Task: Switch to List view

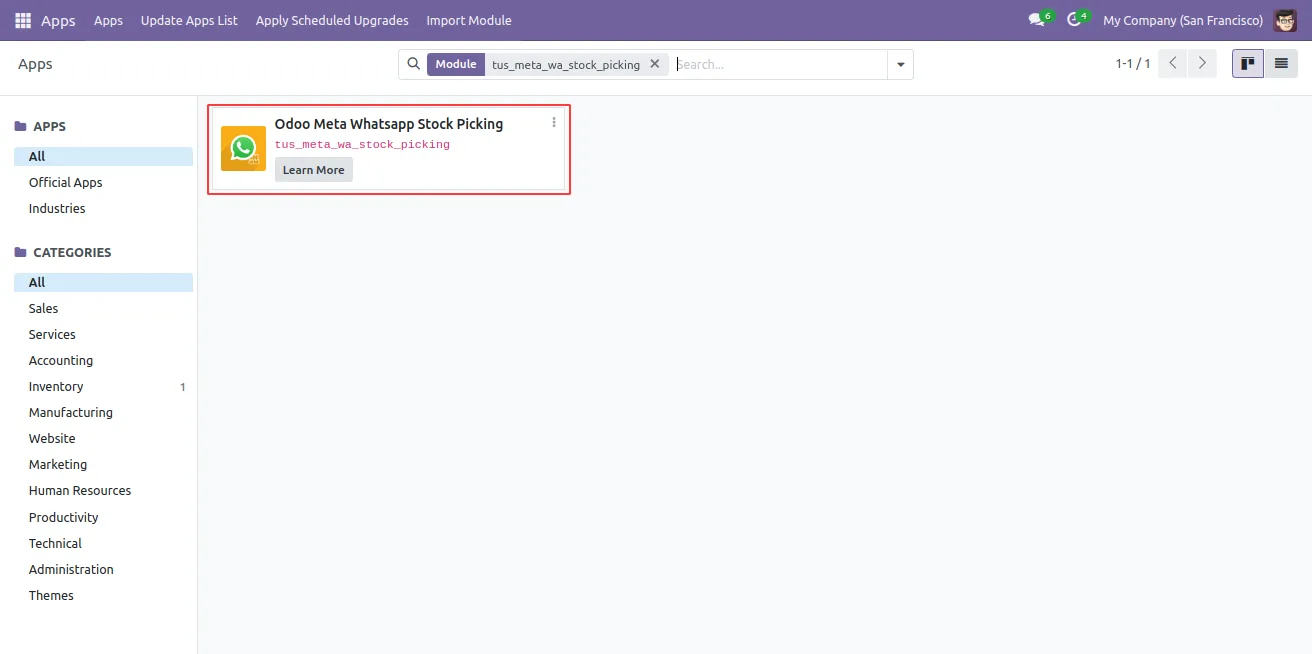Action: tap(1281, 64)
